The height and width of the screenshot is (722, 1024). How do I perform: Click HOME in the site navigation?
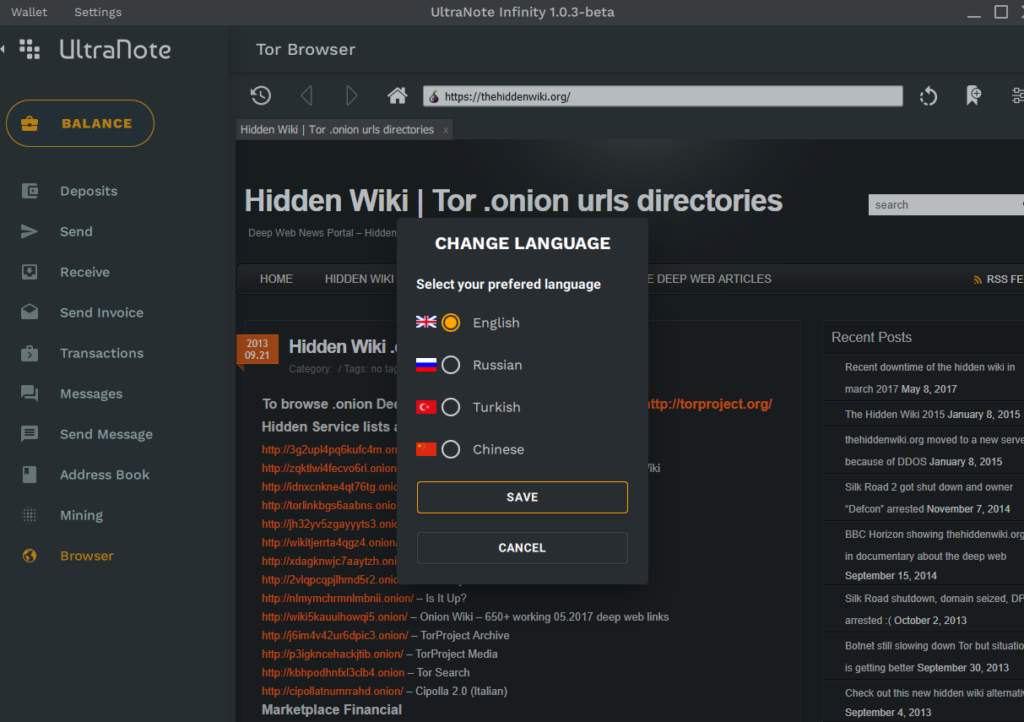[x=276, y=279]
